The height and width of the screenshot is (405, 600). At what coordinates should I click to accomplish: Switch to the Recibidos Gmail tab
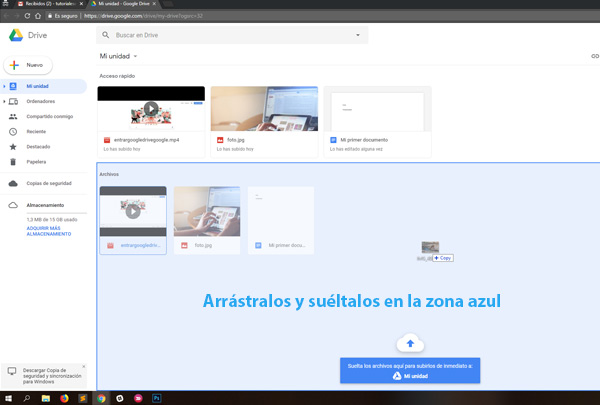point(45,4)
